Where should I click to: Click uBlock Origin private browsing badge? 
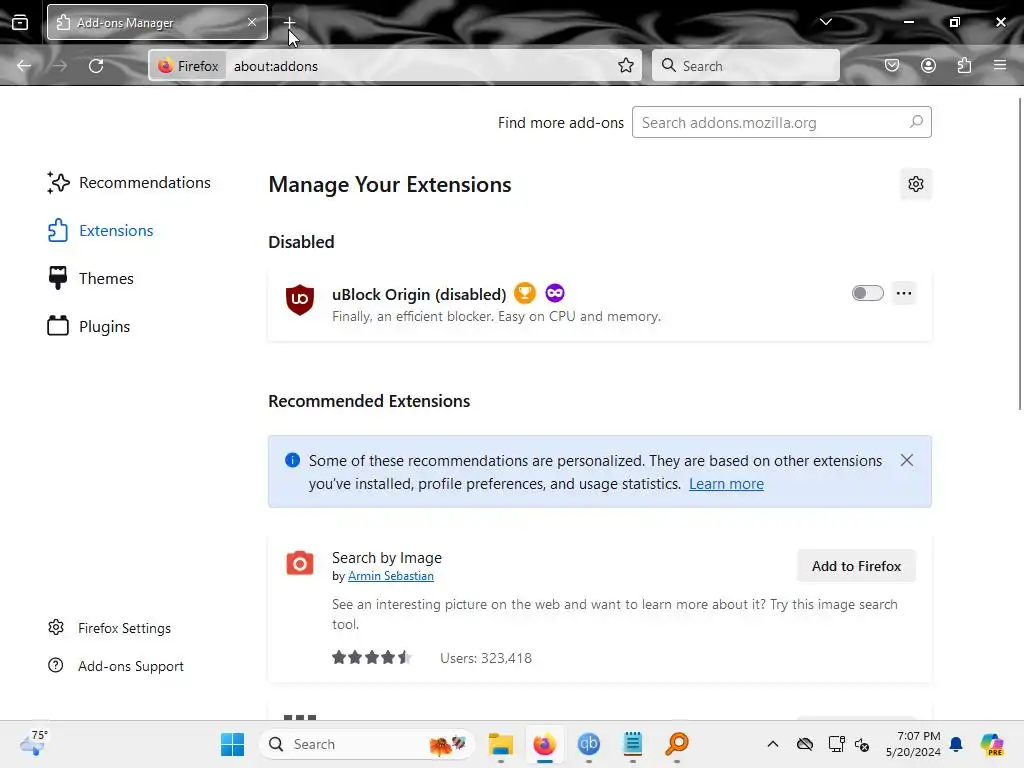tap(554, 293)
